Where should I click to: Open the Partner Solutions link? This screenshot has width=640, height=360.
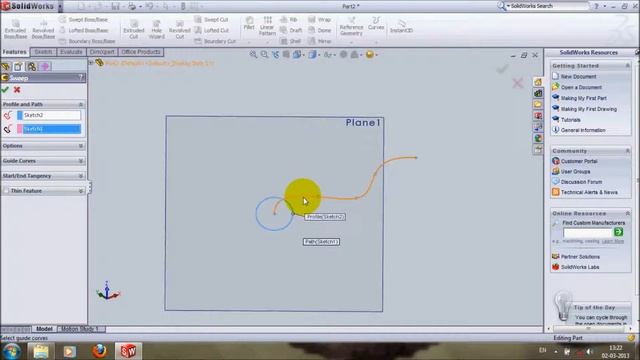click(x=580, y=257)
